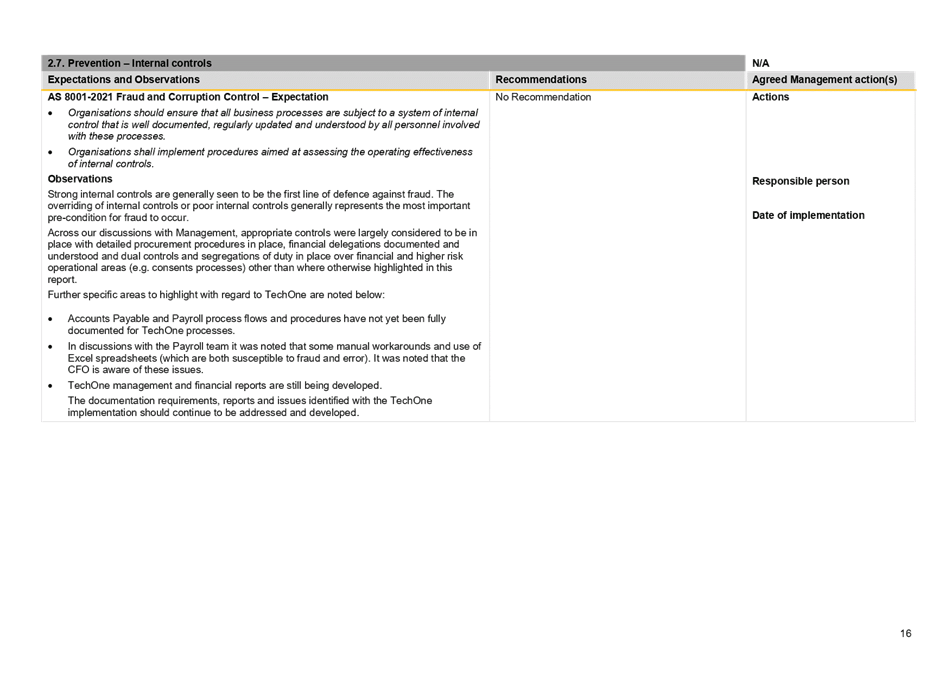Click paragraph starting 'Across our discussions with Management'
The image size is (952, 674).
coord(262,256)
